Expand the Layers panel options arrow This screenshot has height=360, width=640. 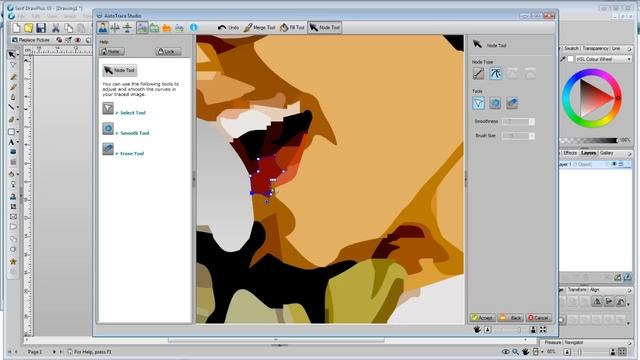629,153
